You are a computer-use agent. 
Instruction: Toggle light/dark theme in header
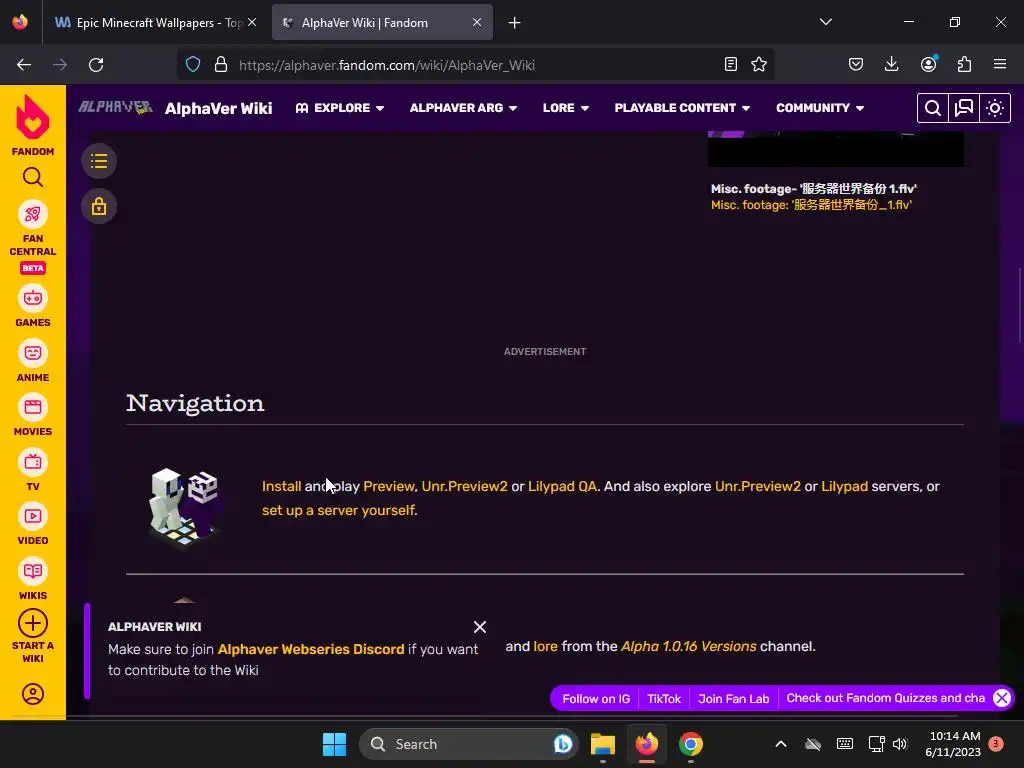point(995,108)
